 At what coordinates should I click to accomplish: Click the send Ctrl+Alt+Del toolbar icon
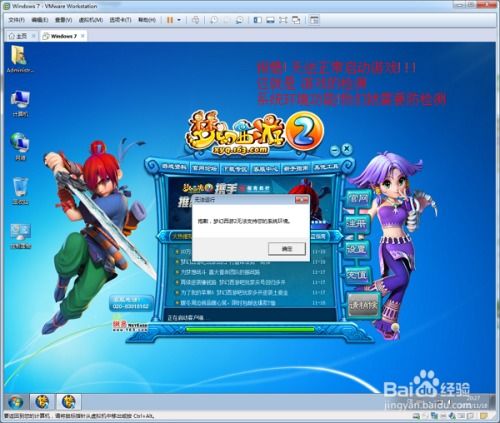(x=196, y=20)
